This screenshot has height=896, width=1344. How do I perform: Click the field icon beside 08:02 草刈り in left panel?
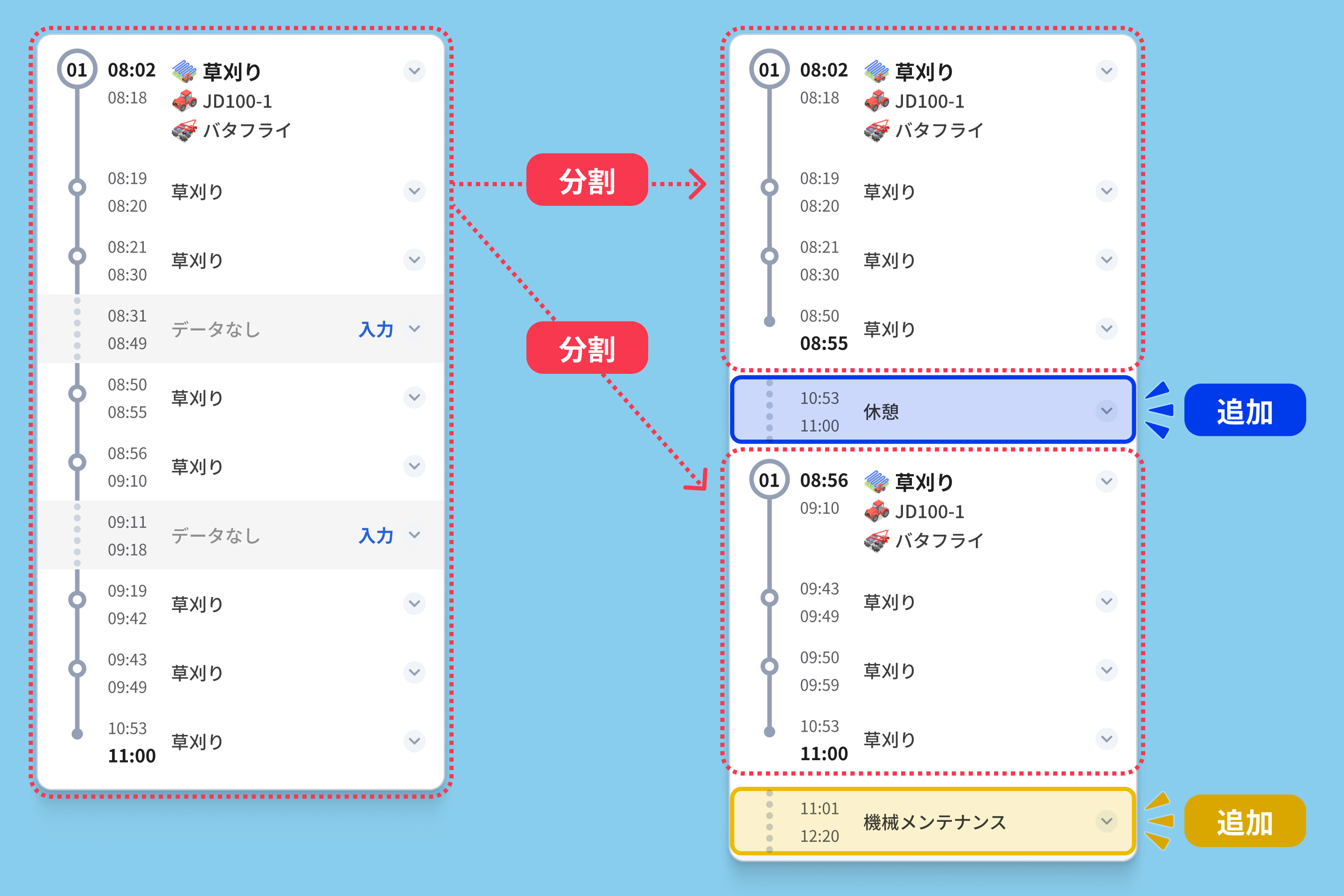184,71
